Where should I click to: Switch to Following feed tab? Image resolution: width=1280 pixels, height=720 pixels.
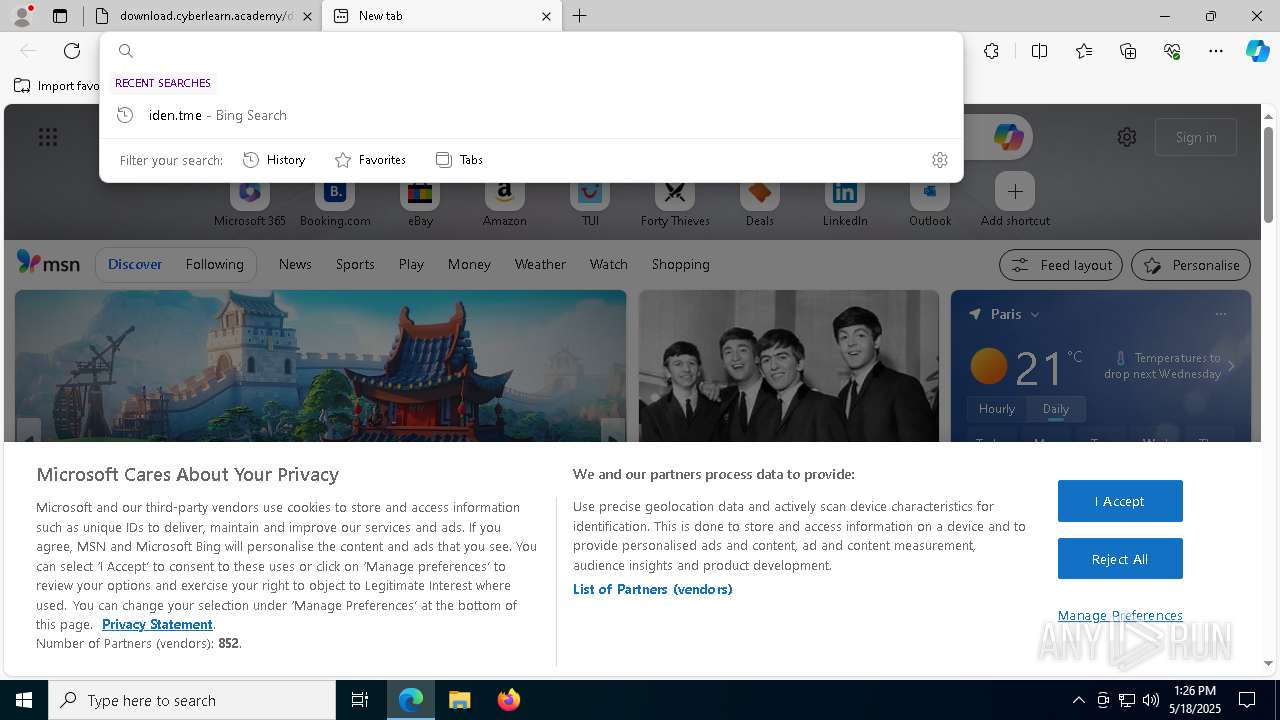tap(215, 264)
